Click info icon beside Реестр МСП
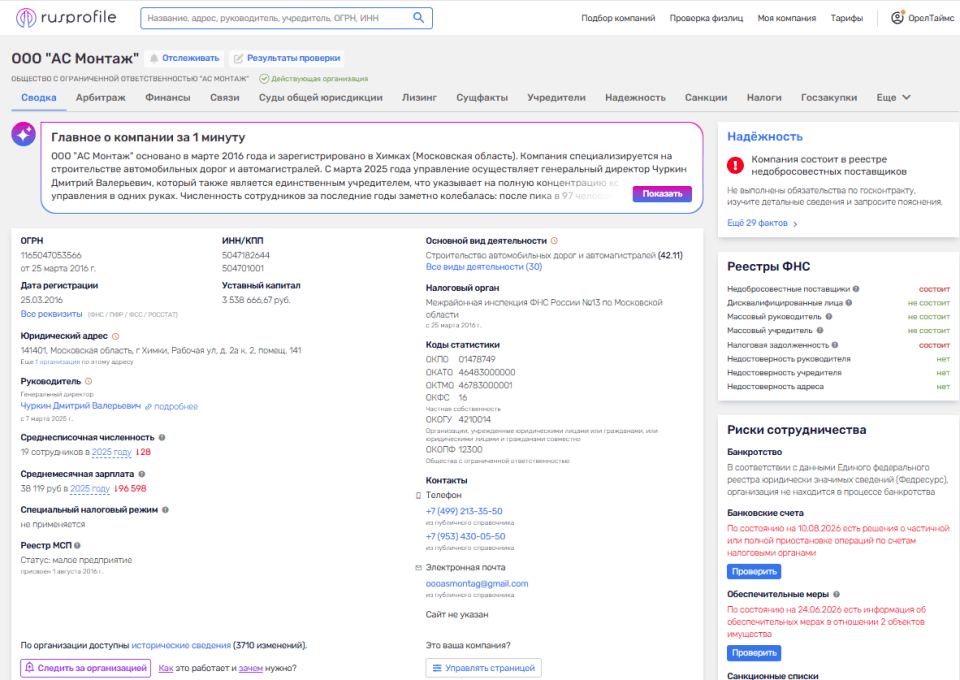This screenshot has width=960, height=680. tap(77, 545)
